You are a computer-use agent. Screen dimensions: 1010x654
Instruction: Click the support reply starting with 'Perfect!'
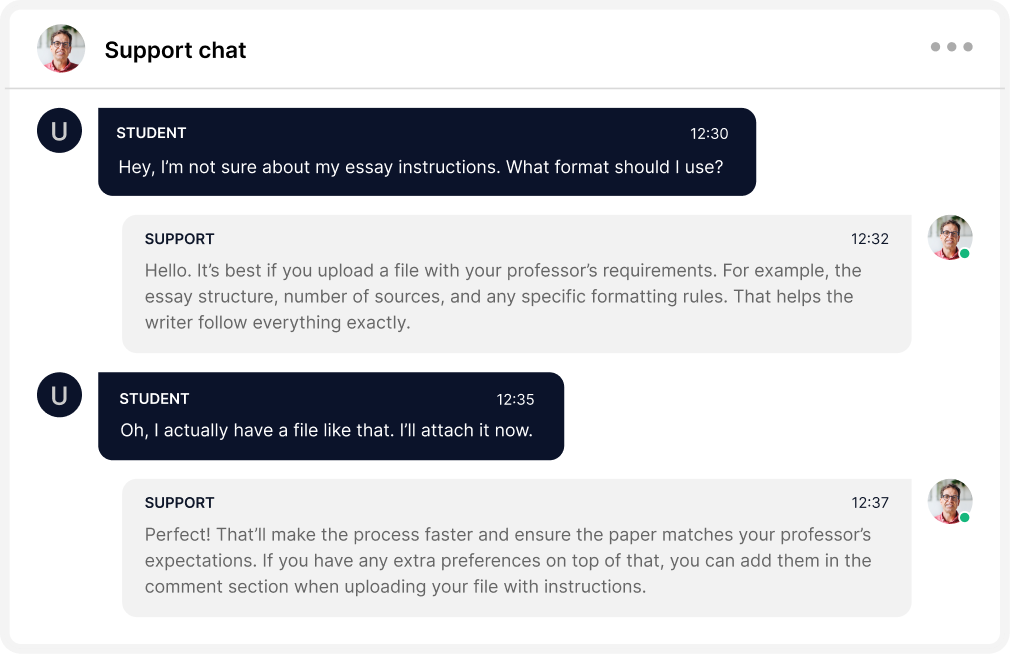pyautogui.click(x=507, y=560)
